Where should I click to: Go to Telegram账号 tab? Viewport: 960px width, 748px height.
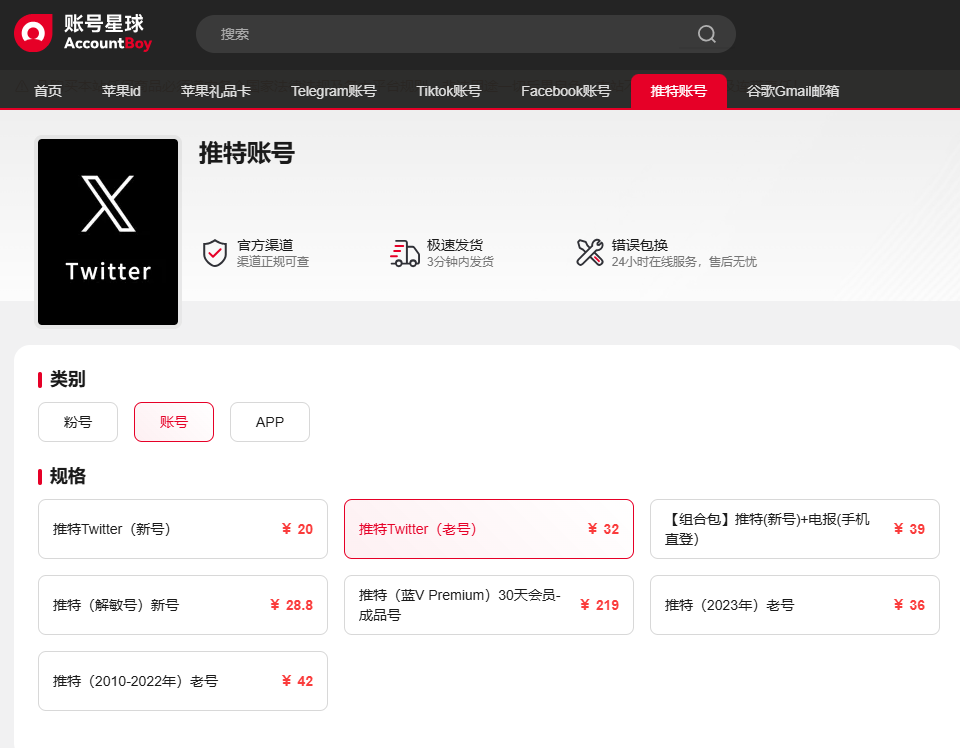tap(333, 91)
